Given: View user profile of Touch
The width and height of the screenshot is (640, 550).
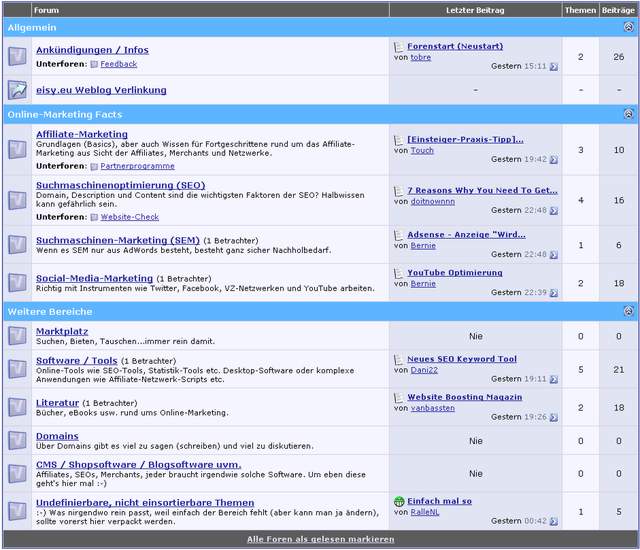Looking at the screenshot, I should click(x=422, y=150).
